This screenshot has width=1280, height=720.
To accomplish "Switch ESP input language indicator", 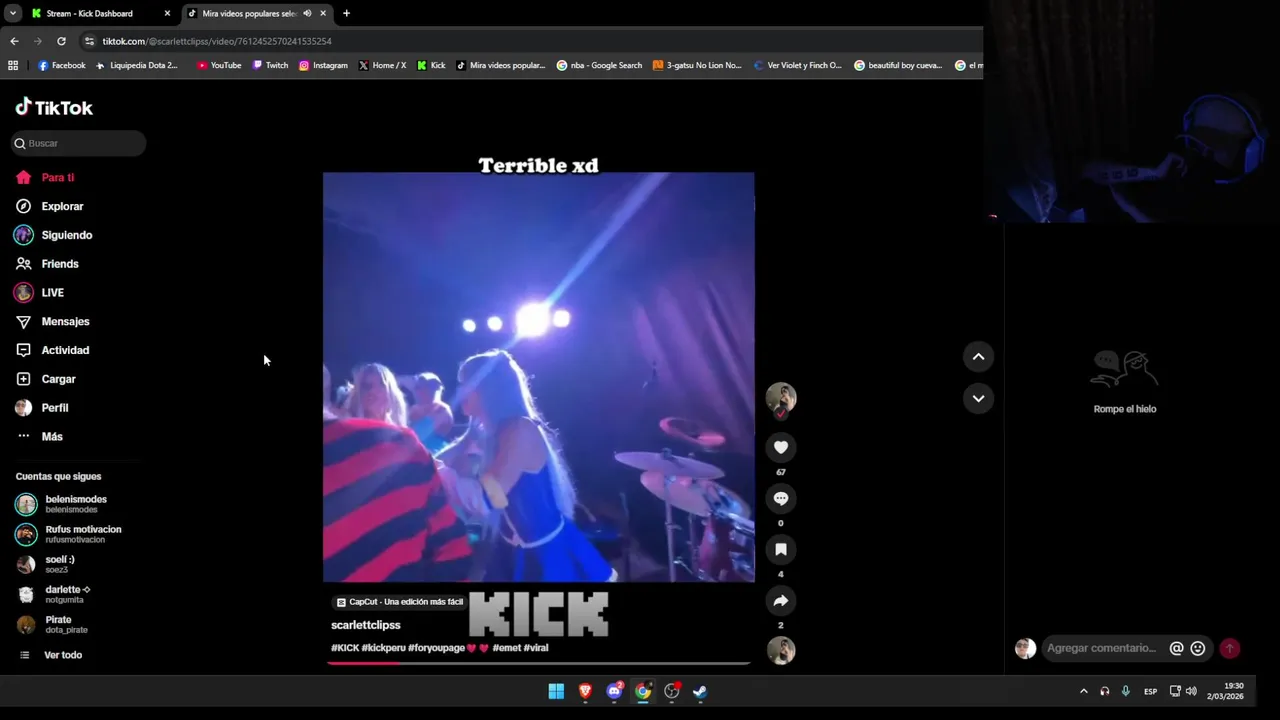I will 1151,691.
